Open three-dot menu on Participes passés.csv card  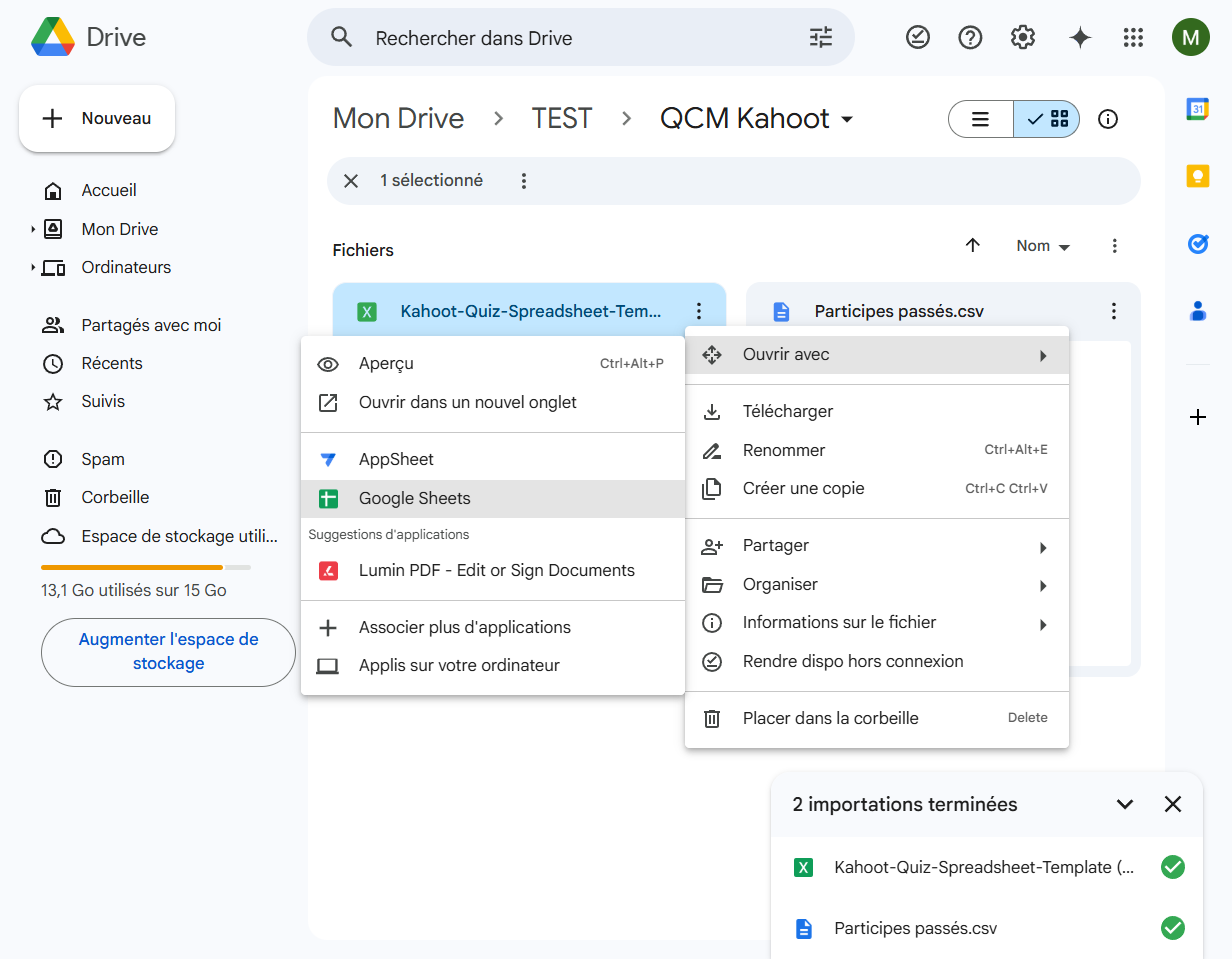pos(1114,311)
